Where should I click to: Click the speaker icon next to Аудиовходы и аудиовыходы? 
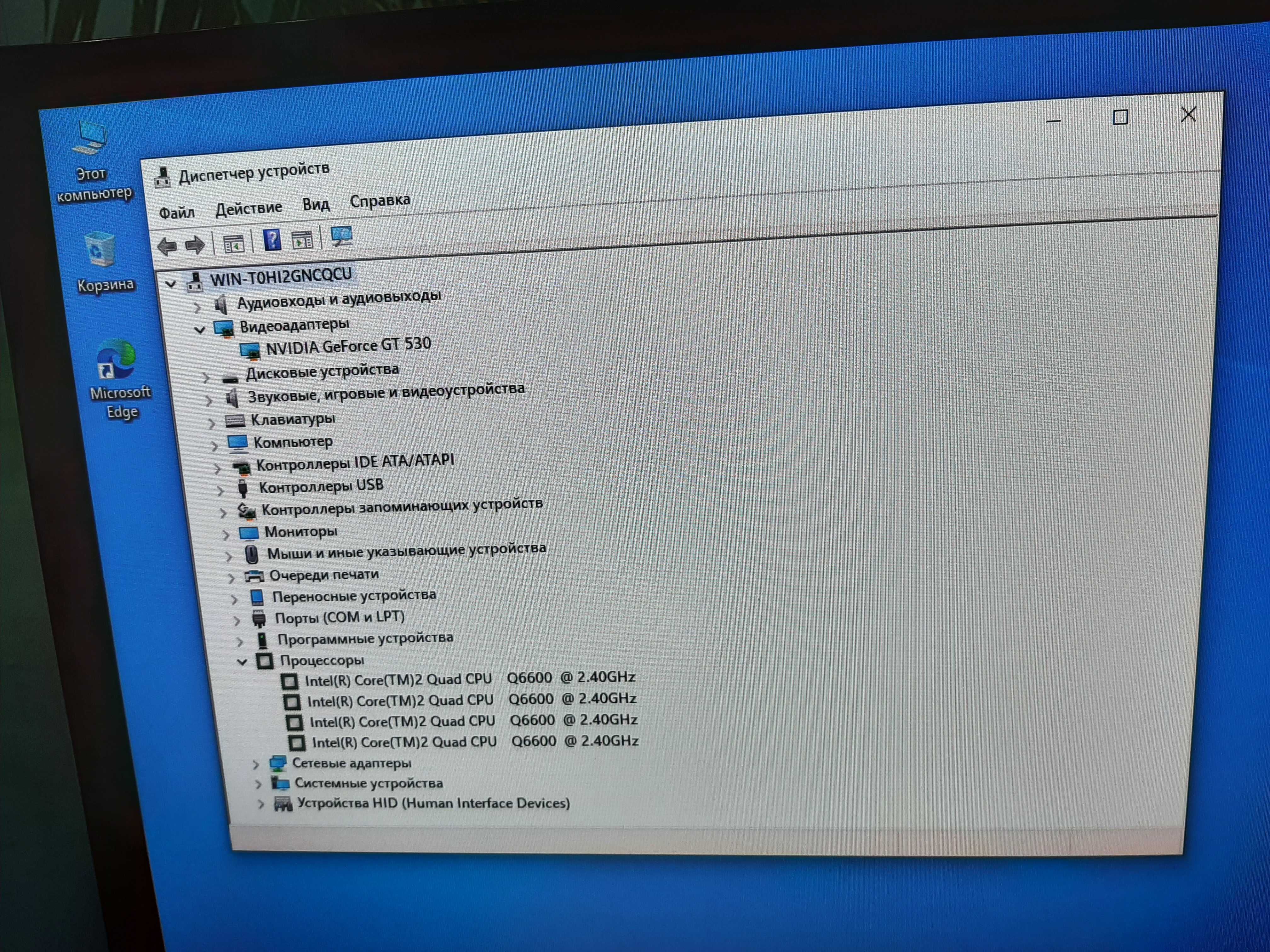pos(221,304)
